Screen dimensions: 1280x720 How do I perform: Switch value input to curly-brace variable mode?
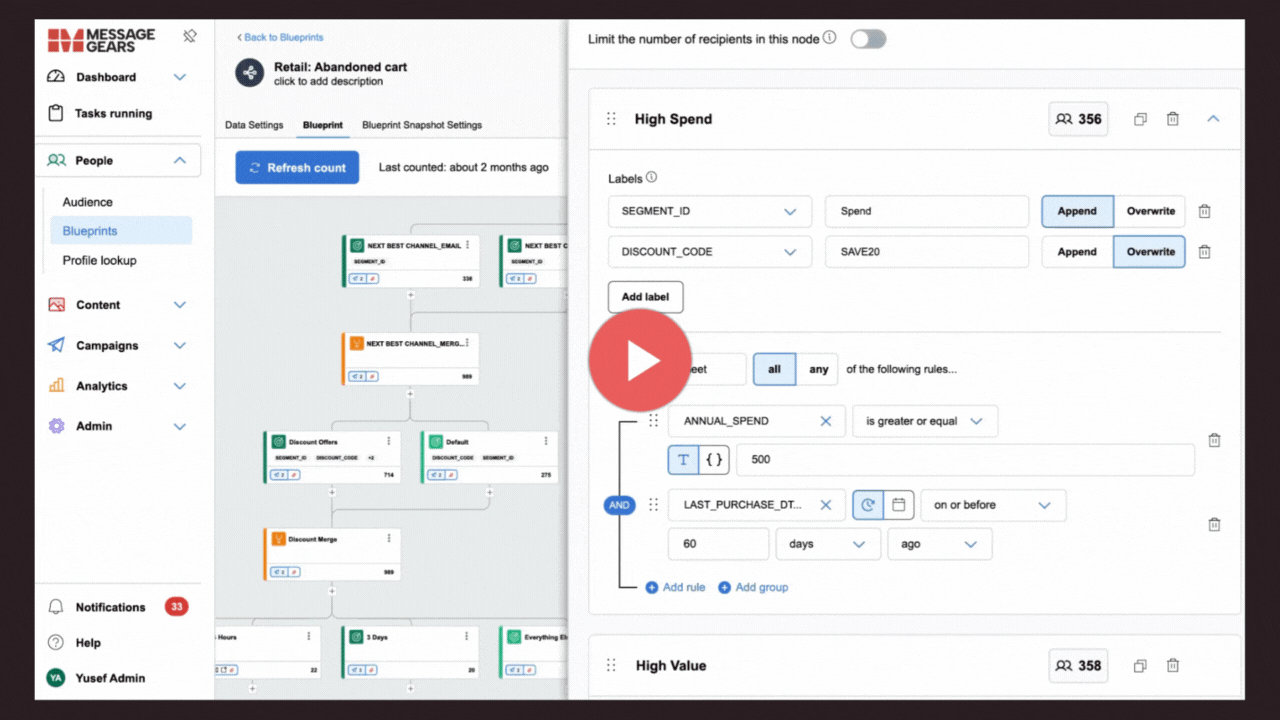point(714,460)
